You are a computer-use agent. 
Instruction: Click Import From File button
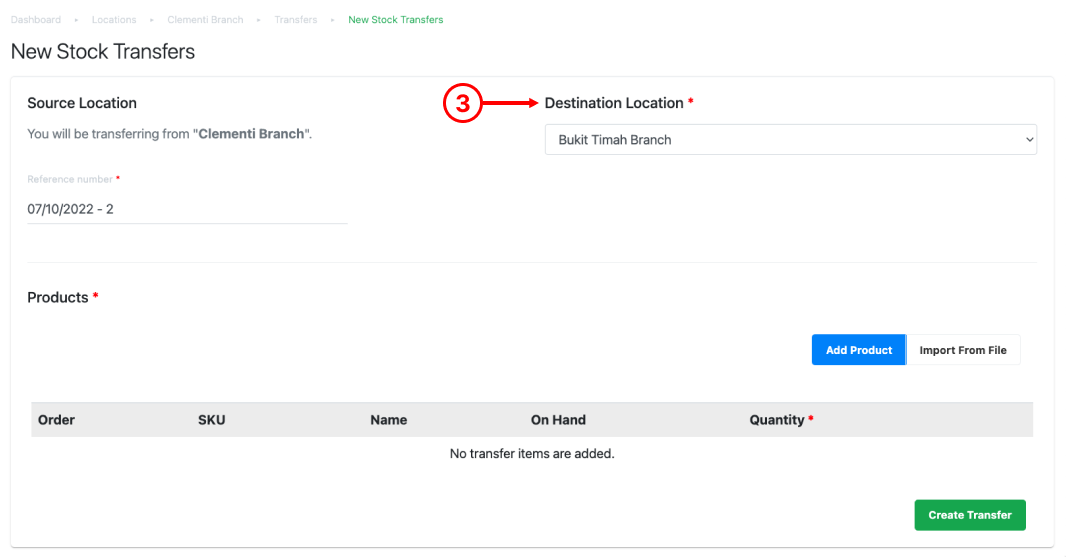click(963, 350)
